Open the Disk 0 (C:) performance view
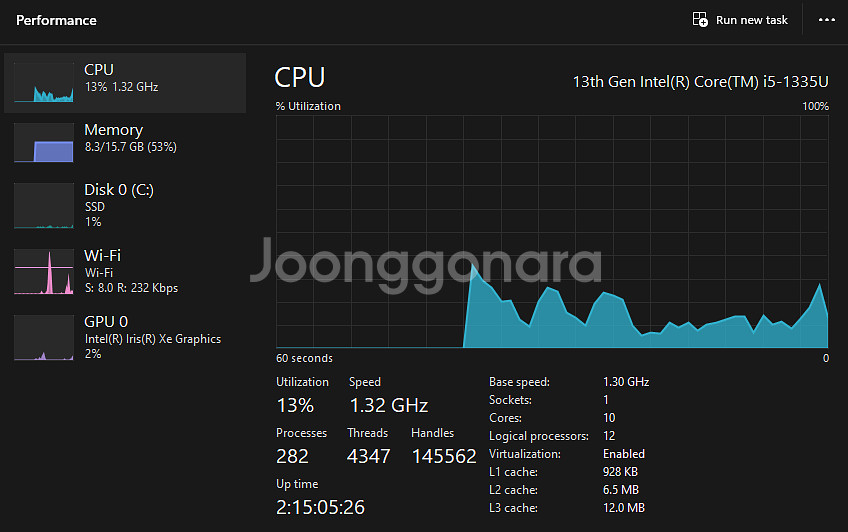Image resolution: width=848 pixels, height=532 pixels. (125, 205)
